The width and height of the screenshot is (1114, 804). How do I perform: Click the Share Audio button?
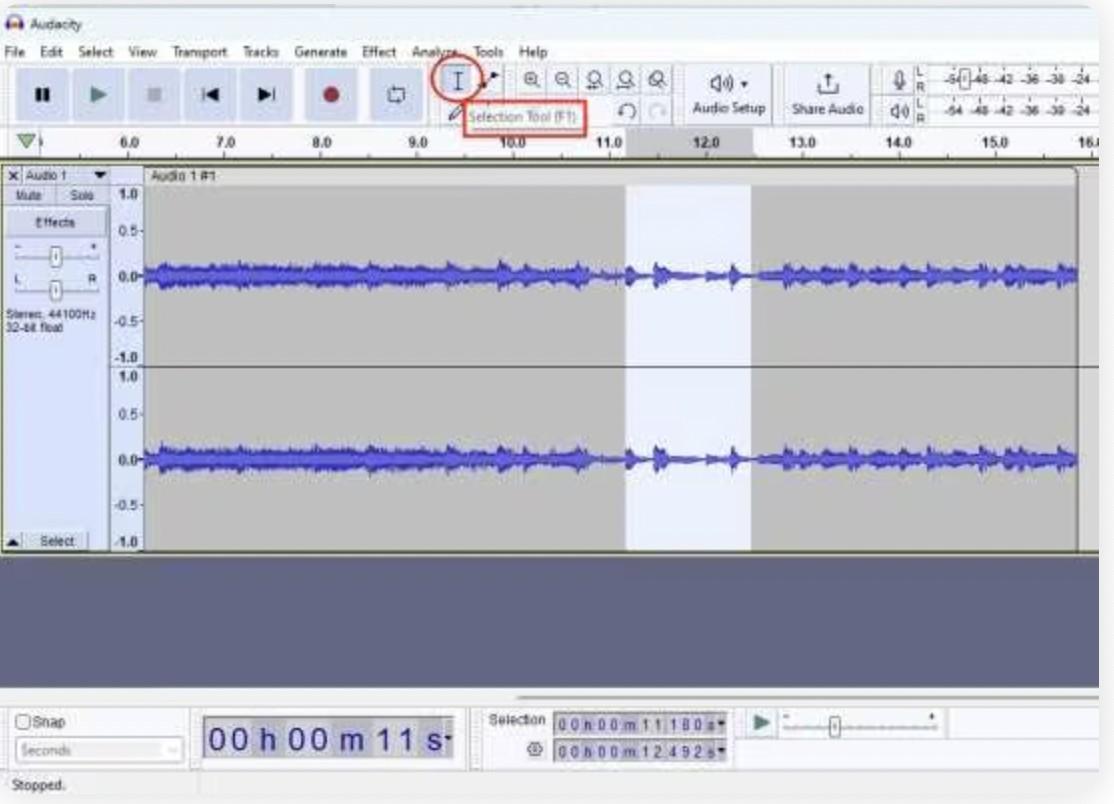[828, 94]
